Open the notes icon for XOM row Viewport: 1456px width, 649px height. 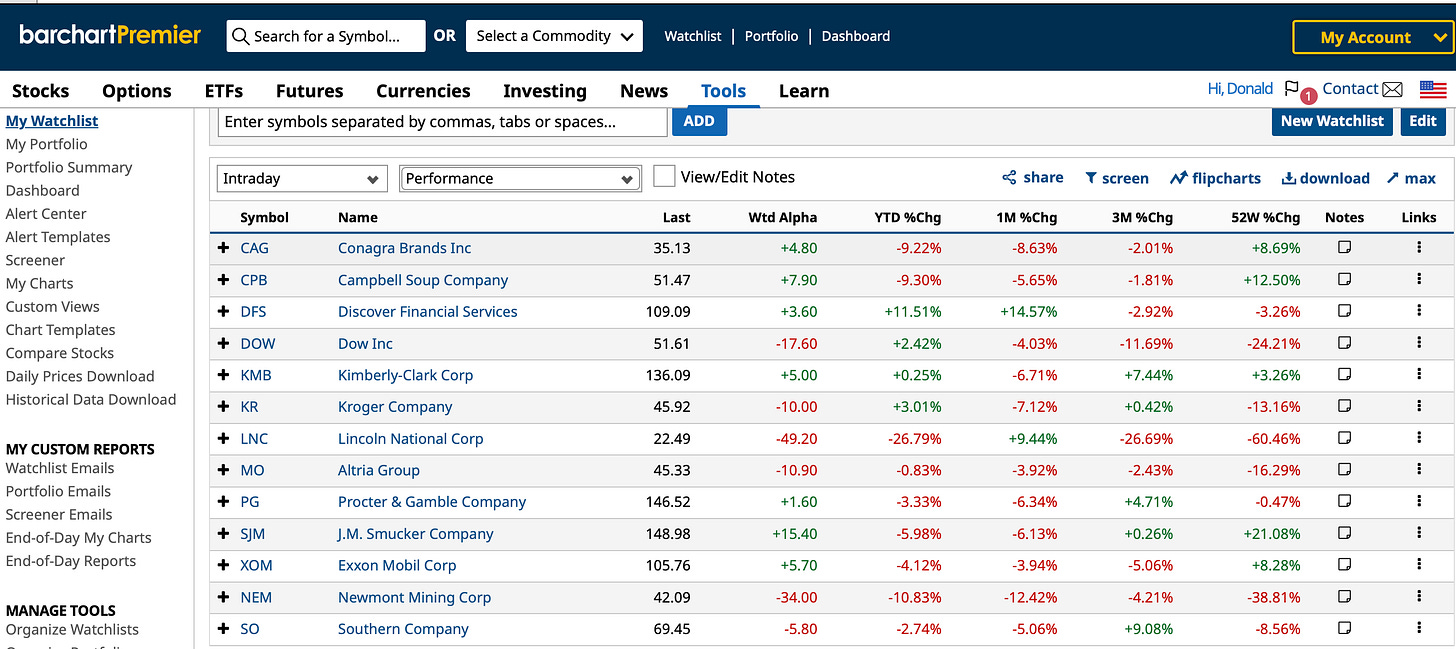pyautogui.click(x=1344, y=565)
